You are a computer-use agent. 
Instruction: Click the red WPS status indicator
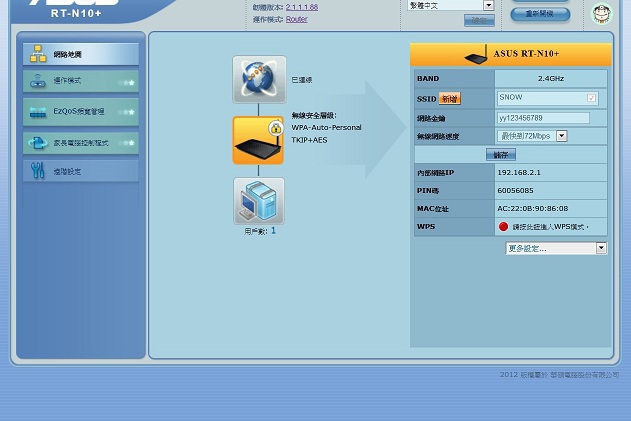pos(503,227)
